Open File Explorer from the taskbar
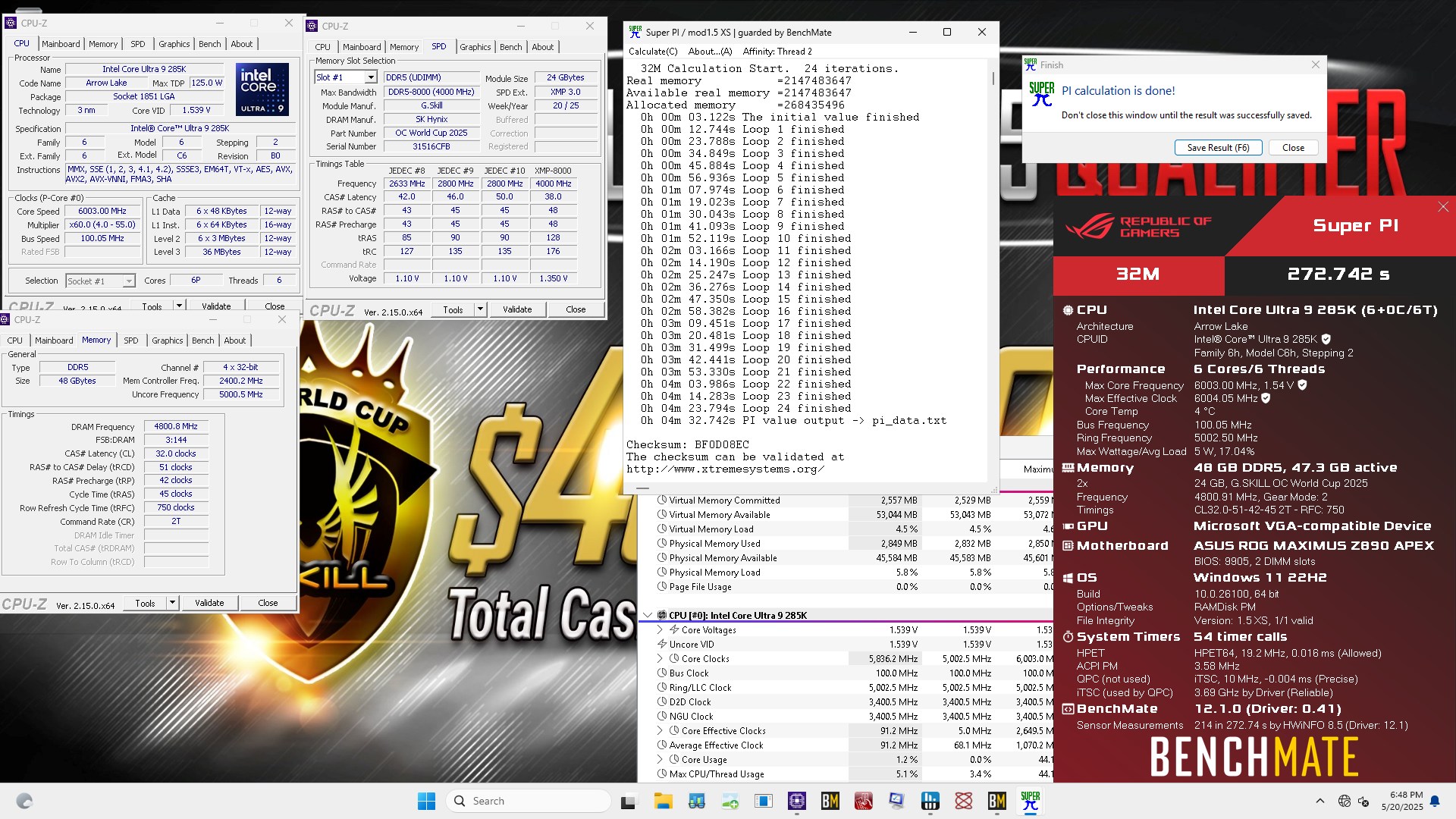Screen dimensions: 1456x819 [x=664, y=801]
